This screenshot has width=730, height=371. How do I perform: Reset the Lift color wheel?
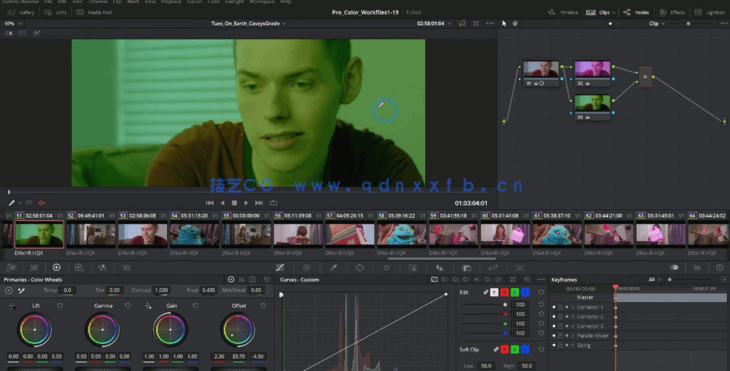[x=60, y=306]
